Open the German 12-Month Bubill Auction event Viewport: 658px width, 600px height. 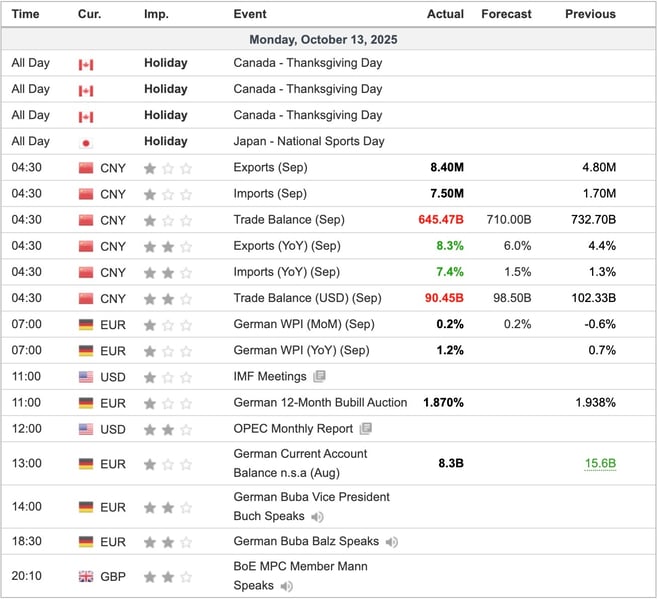[320, 403]
